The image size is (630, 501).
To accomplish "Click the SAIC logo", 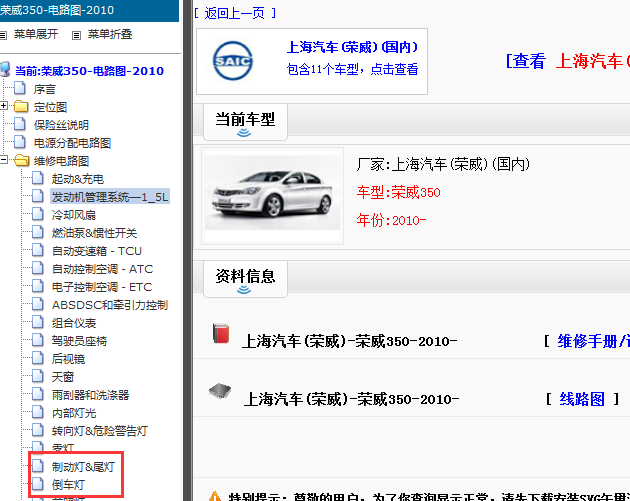I will pos(233,61).
